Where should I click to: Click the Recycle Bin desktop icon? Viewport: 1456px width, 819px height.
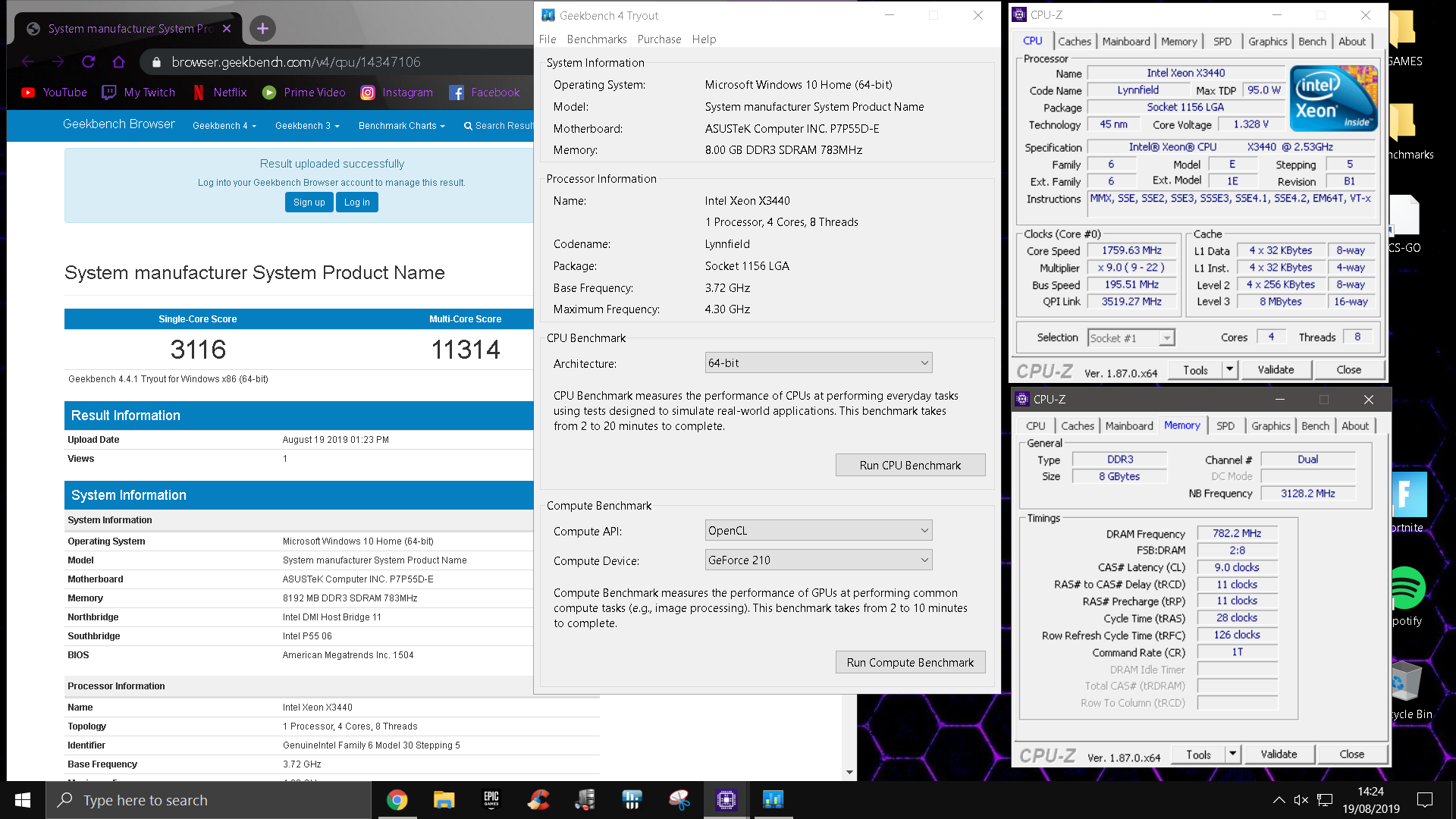tap(1410, 689)
